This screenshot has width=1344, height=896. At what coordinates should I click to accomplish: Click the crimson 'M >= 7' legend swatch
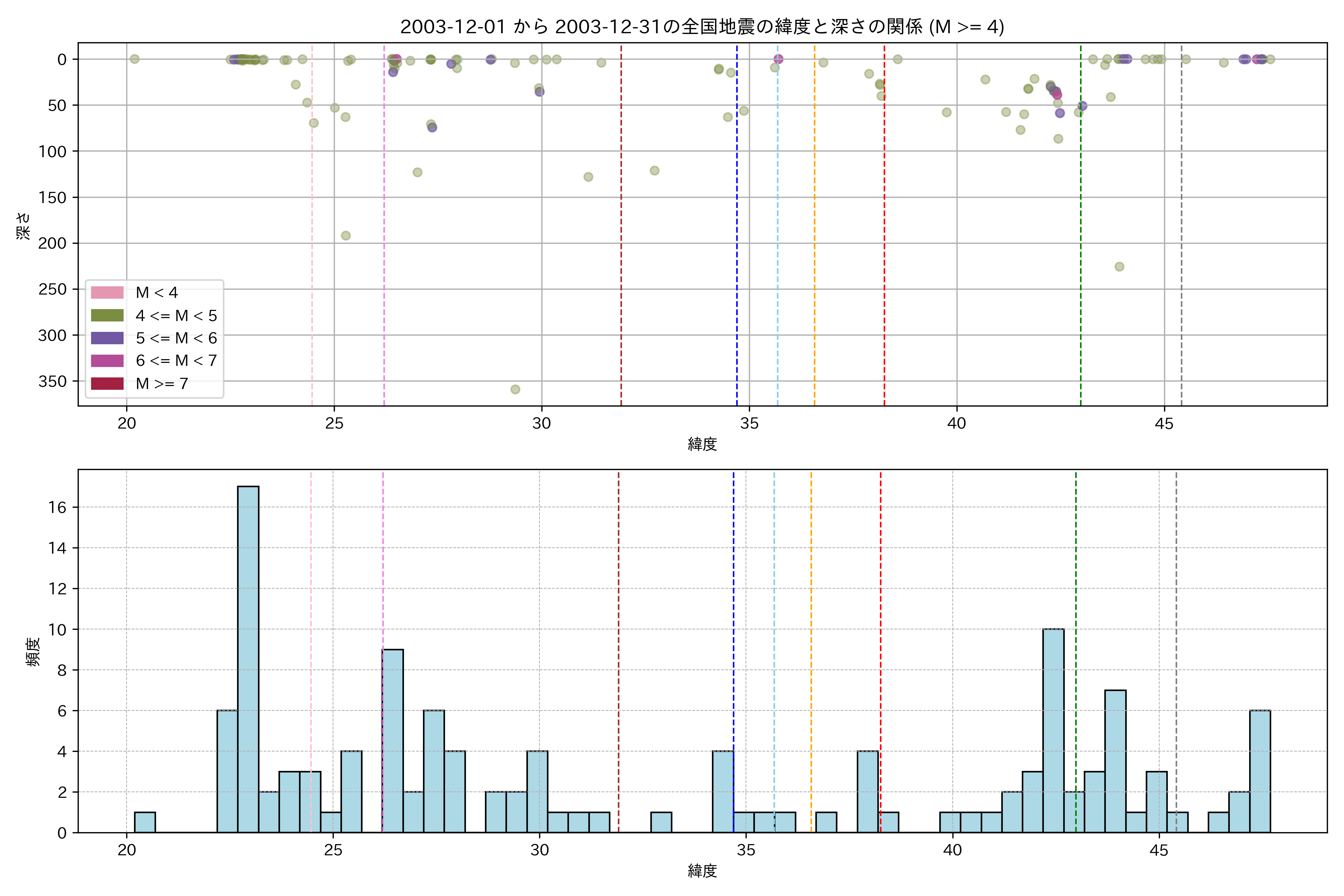tap(107, 383)
